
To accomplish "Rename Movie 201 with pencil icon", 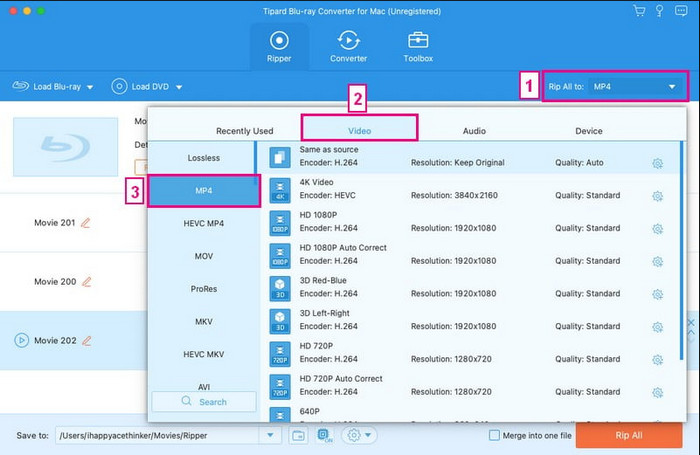I will 86,222.
